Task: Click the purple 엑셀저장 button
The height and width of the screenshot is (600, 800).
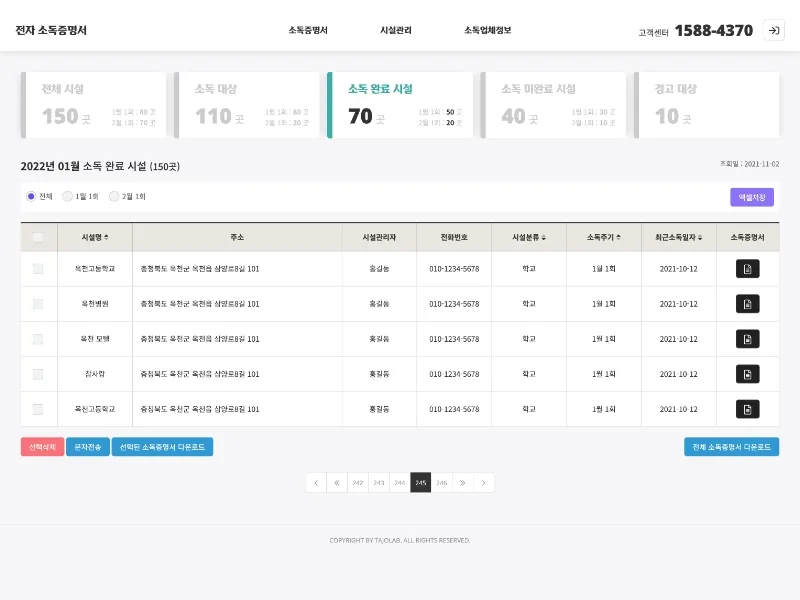Action: [752, 197]
